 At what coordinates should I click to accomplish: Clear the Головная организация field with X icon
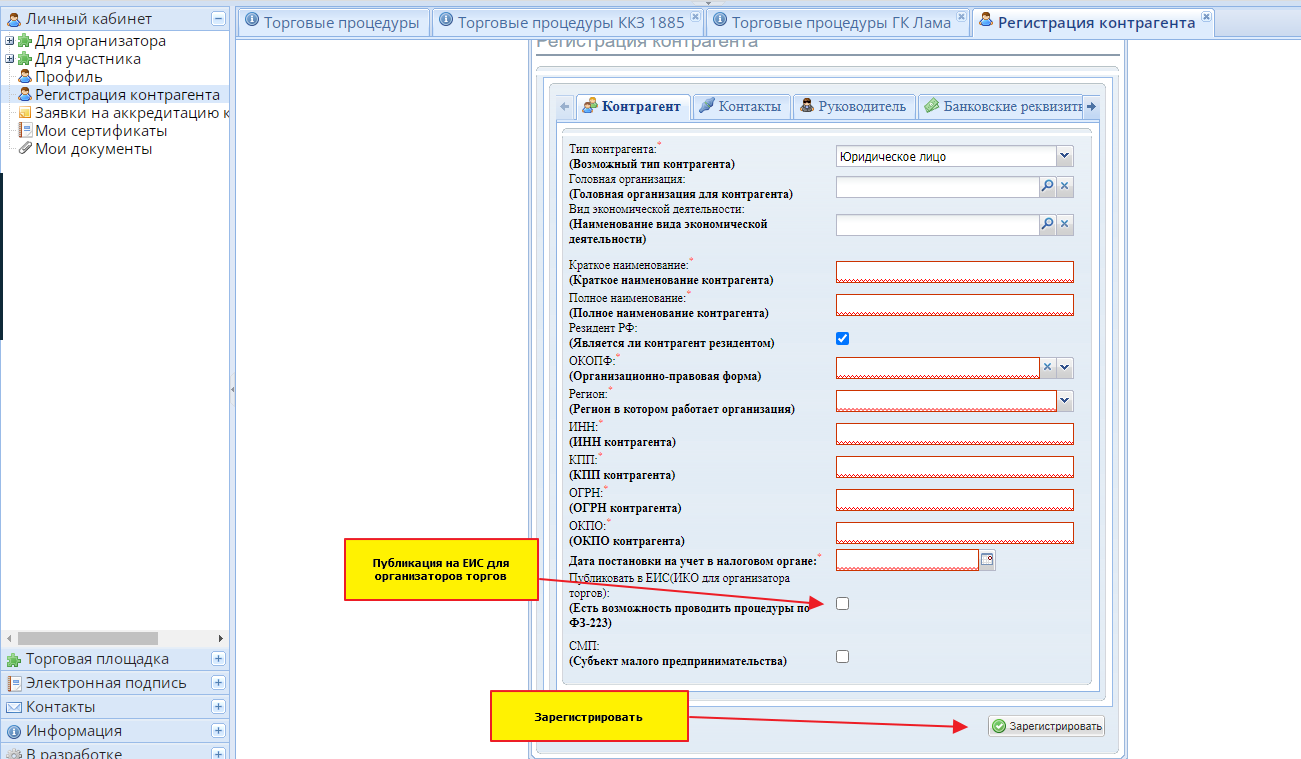pos(1065,186)
